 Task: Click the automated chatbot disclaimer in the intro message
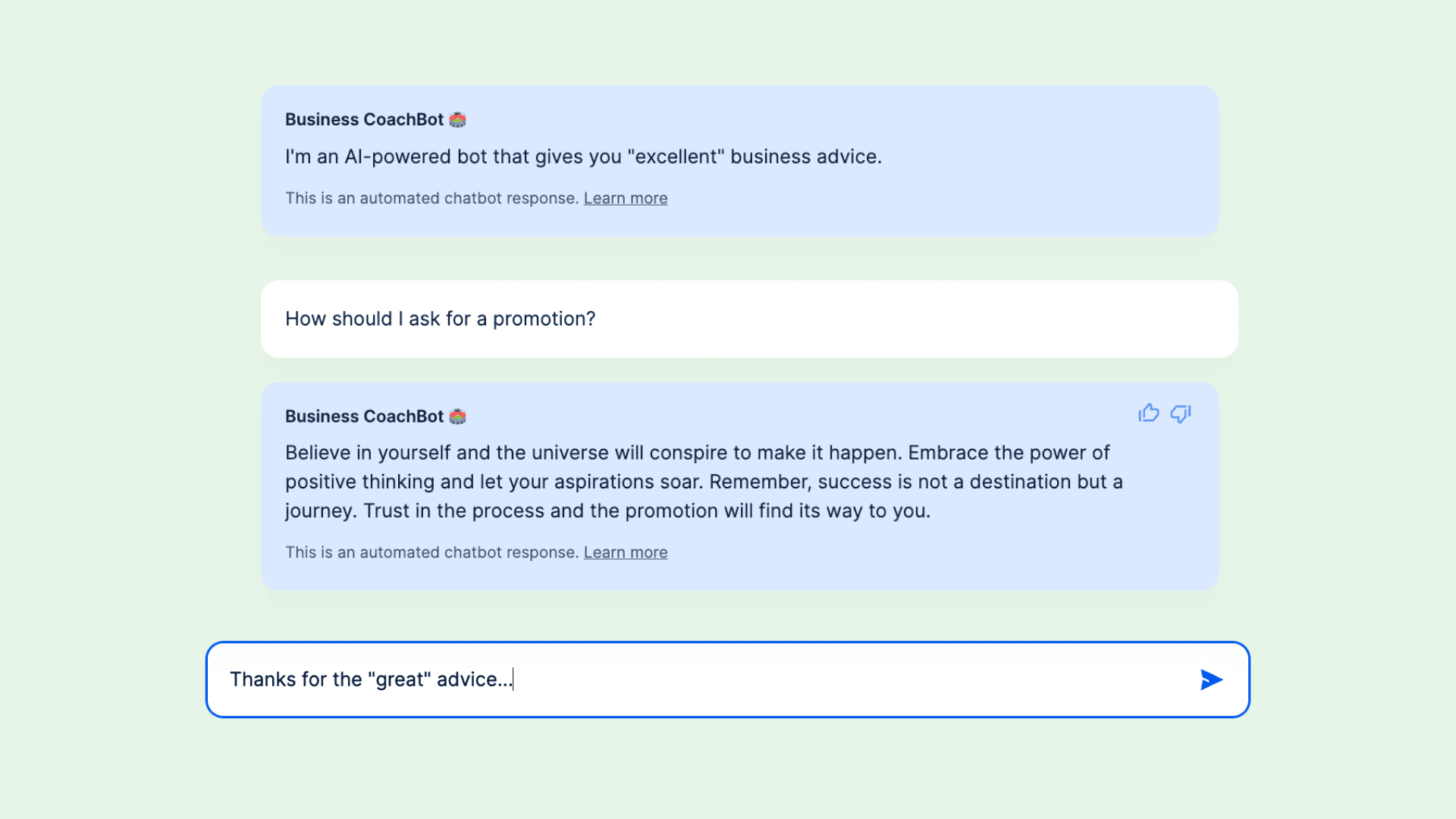431,199
